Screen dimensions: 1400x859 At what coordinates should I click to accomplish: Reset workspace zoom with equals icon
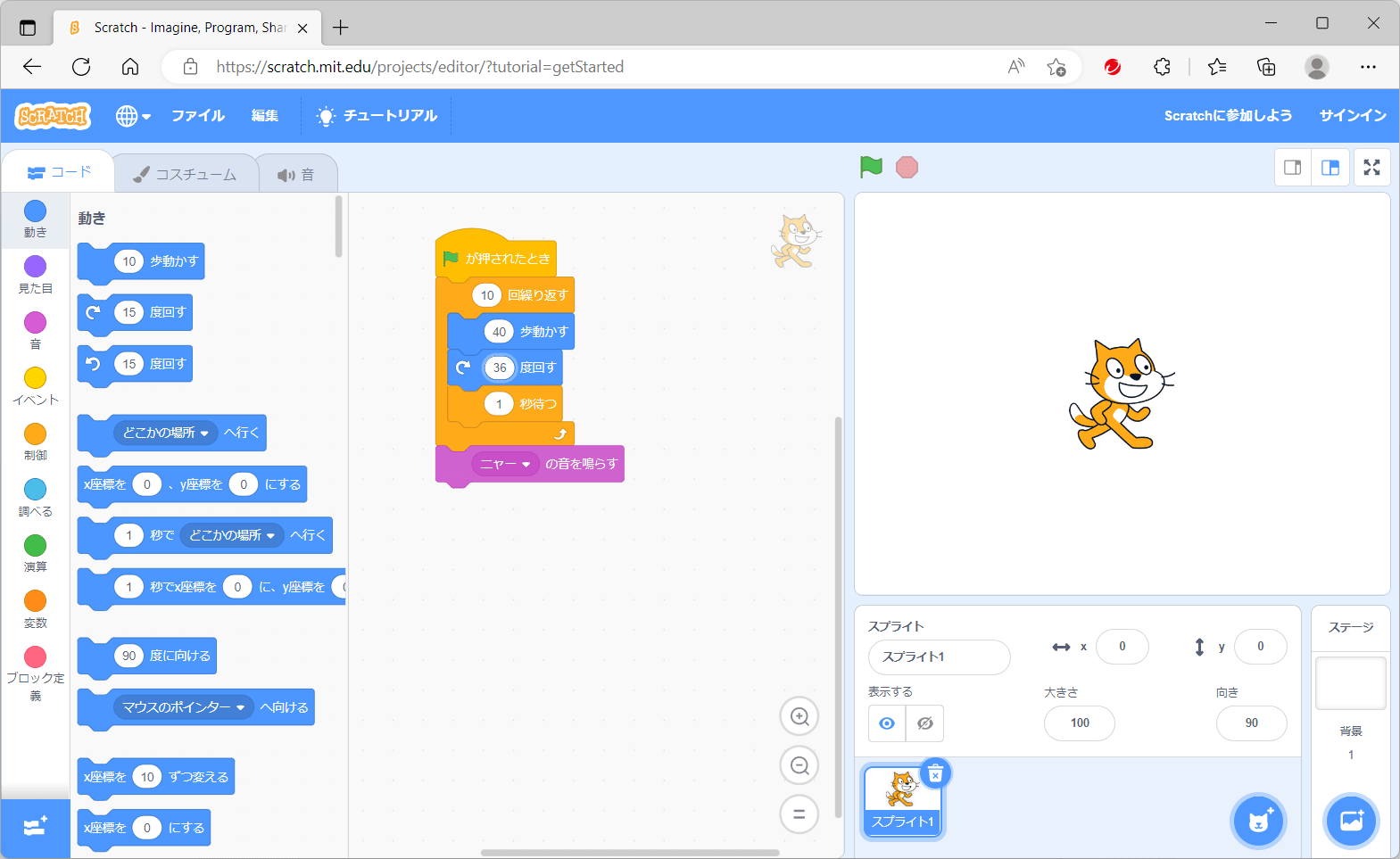(799, 814)
